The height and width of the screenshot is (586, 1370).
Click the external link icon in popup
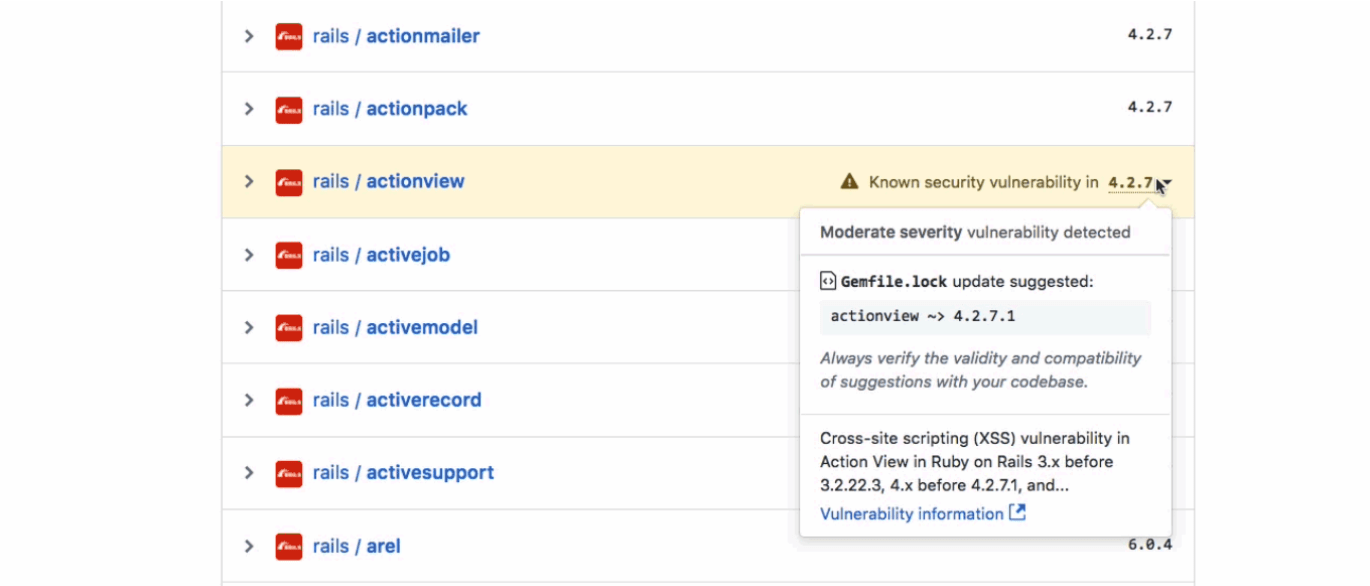[1017, 513]
